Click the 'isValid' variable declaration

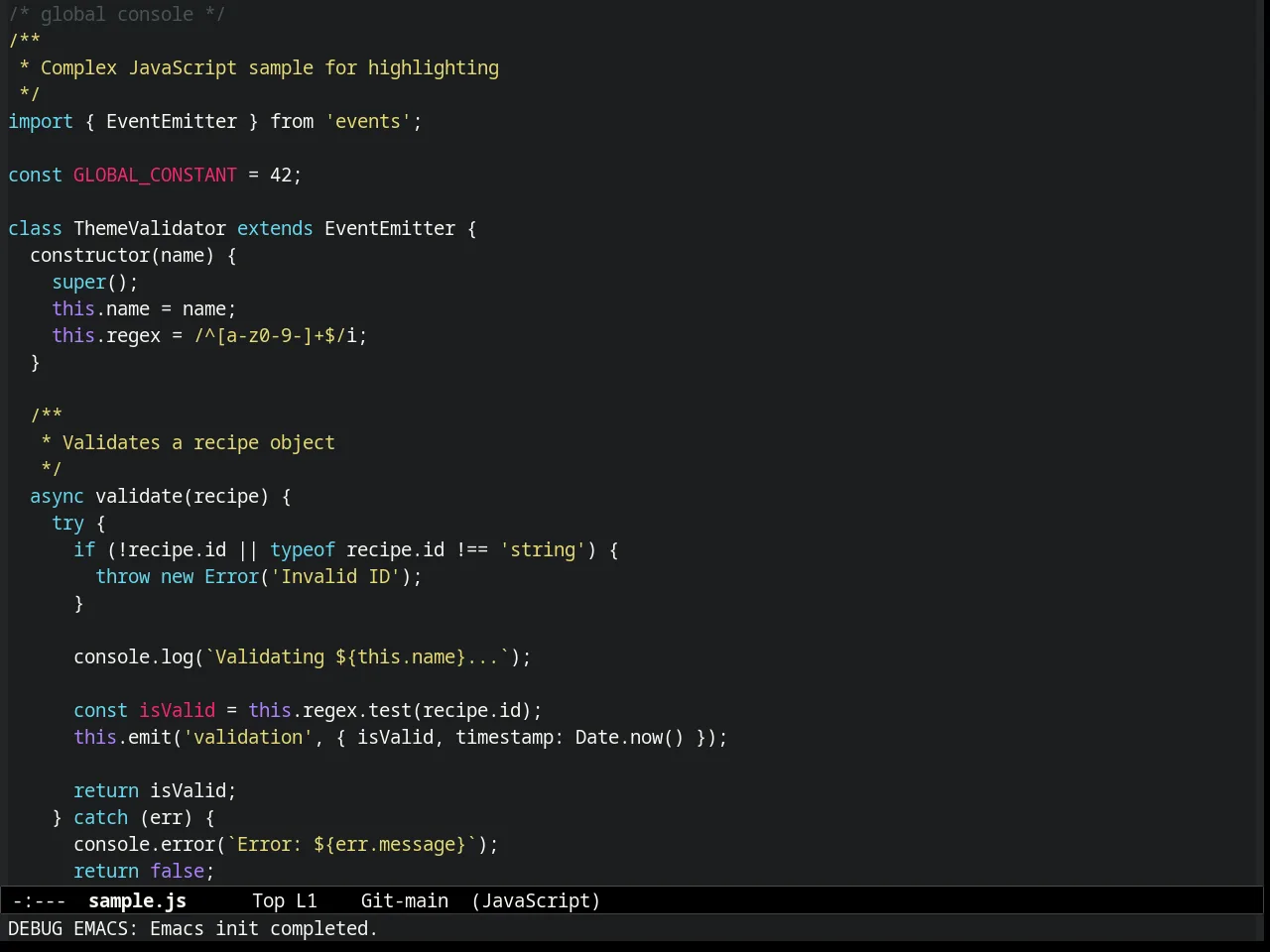[x=177, y=710]
